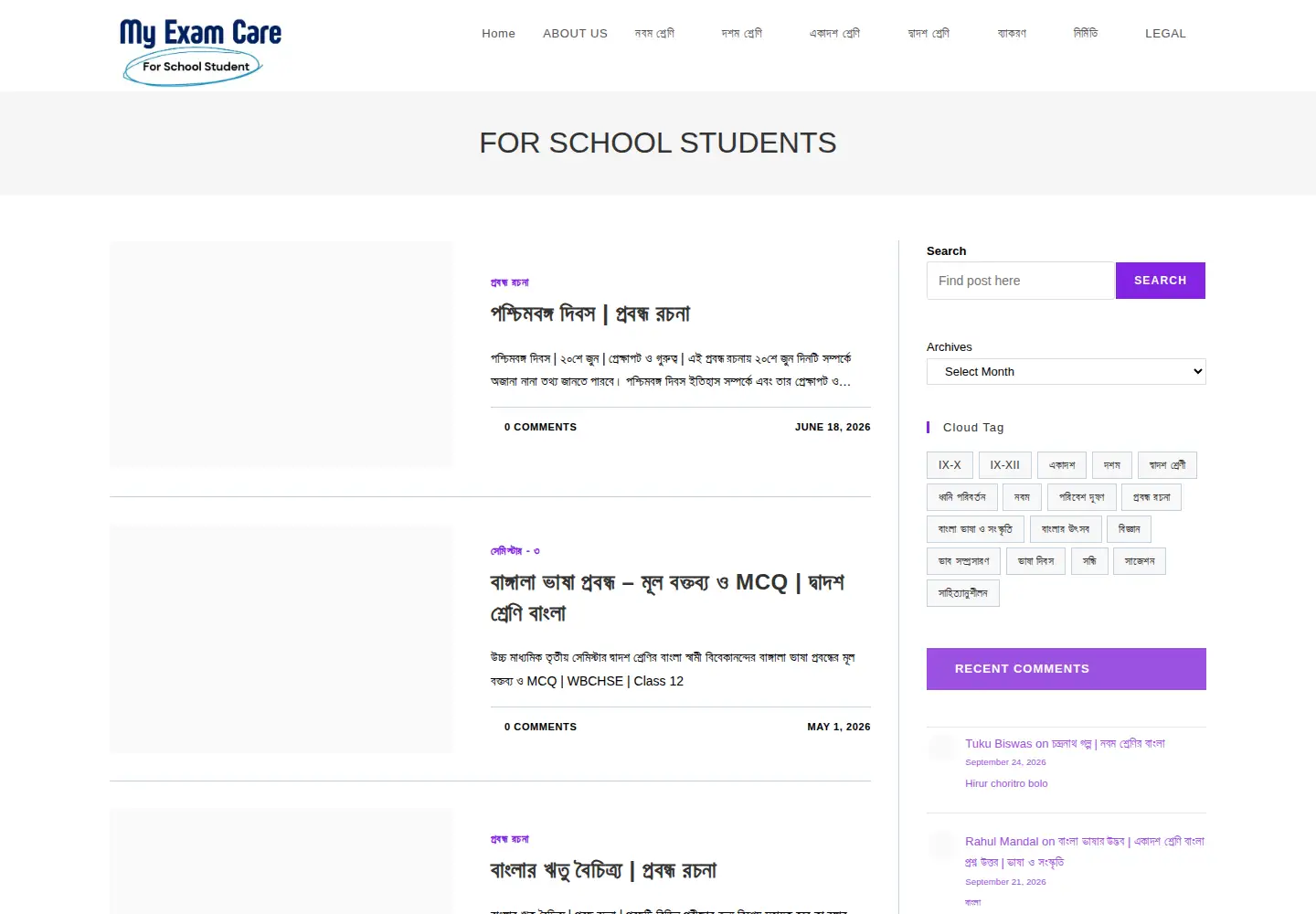1316x914 pixels.
Task: Open the বাংলার ঋতু বৈচিত্র্য post title
Action: tap(603, 871)
